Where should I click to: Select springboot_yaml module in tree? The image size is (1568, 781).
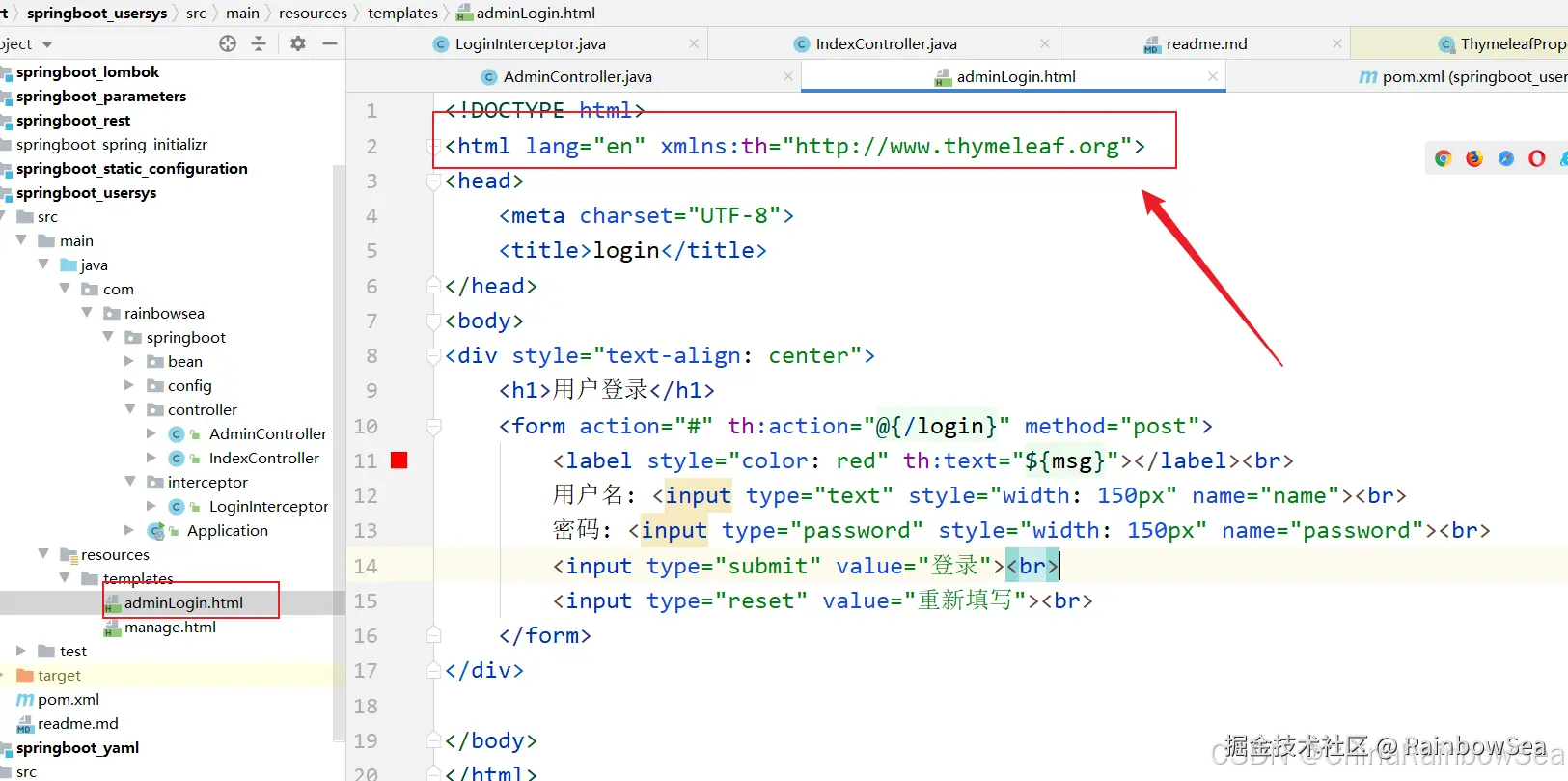77,747
